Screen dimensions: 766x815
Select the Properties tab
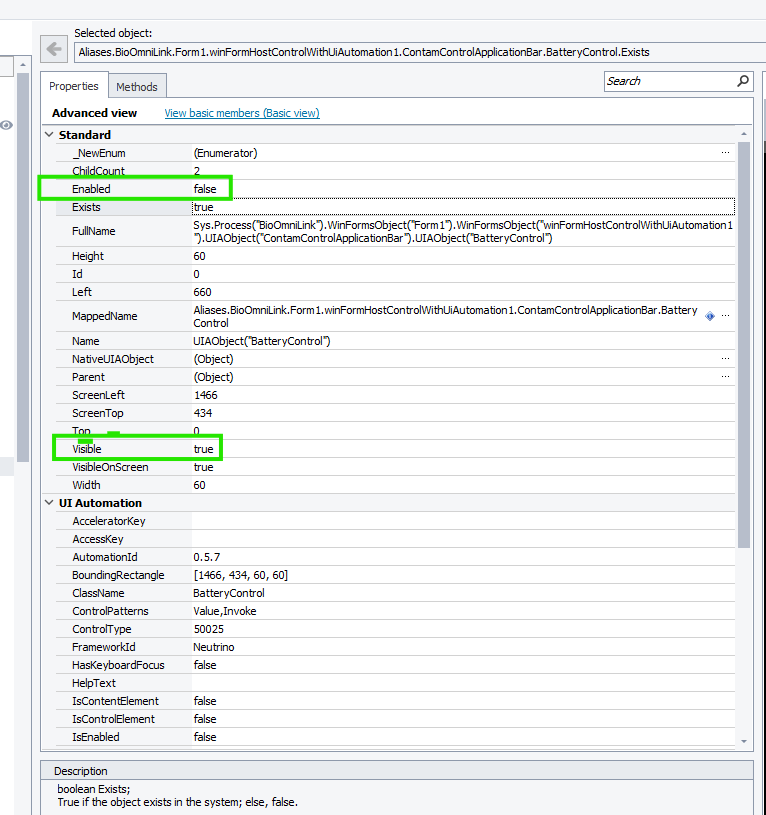[74, 87]
